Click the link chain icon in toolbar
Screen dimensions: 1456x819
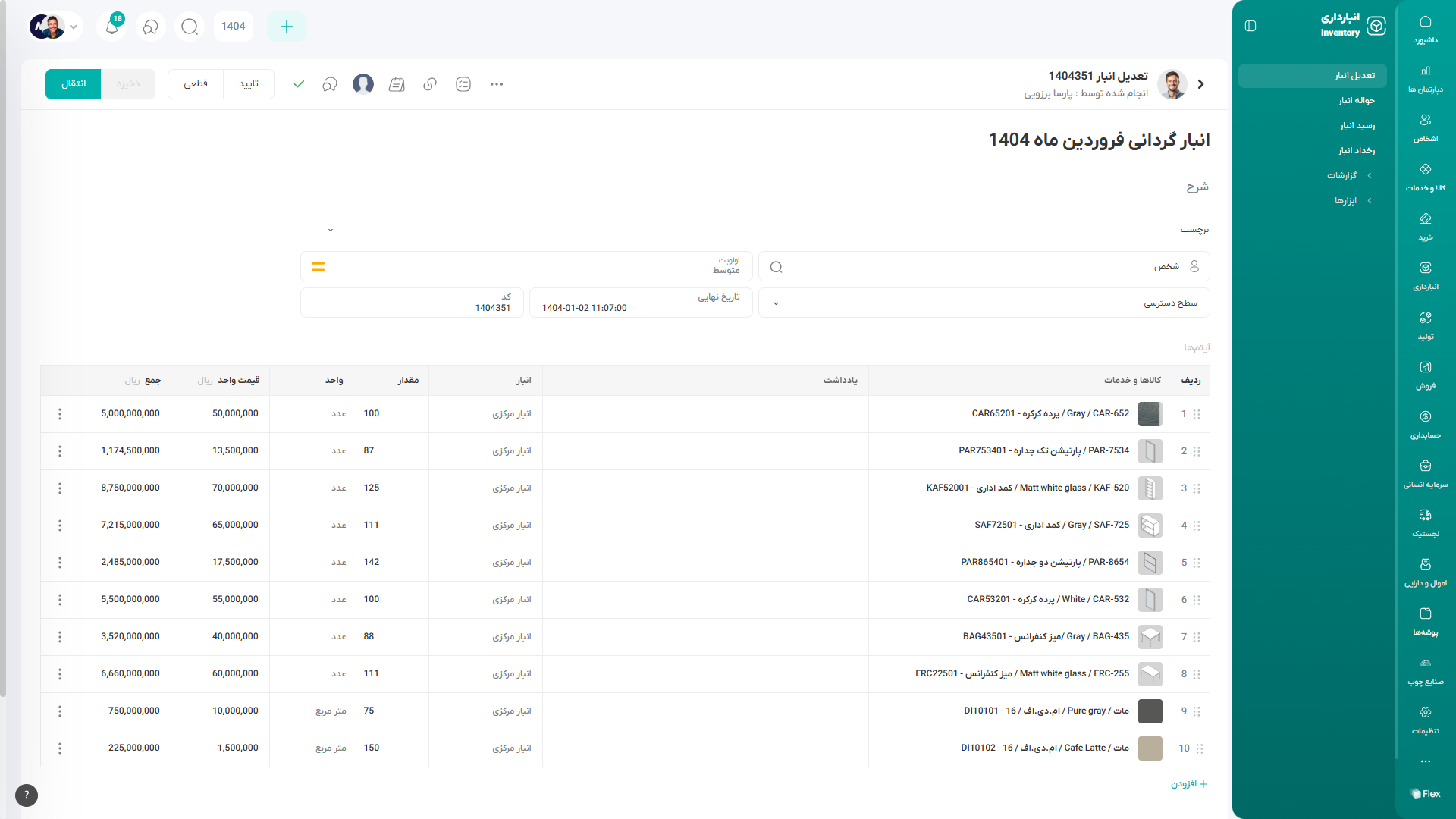click(430, 84)
